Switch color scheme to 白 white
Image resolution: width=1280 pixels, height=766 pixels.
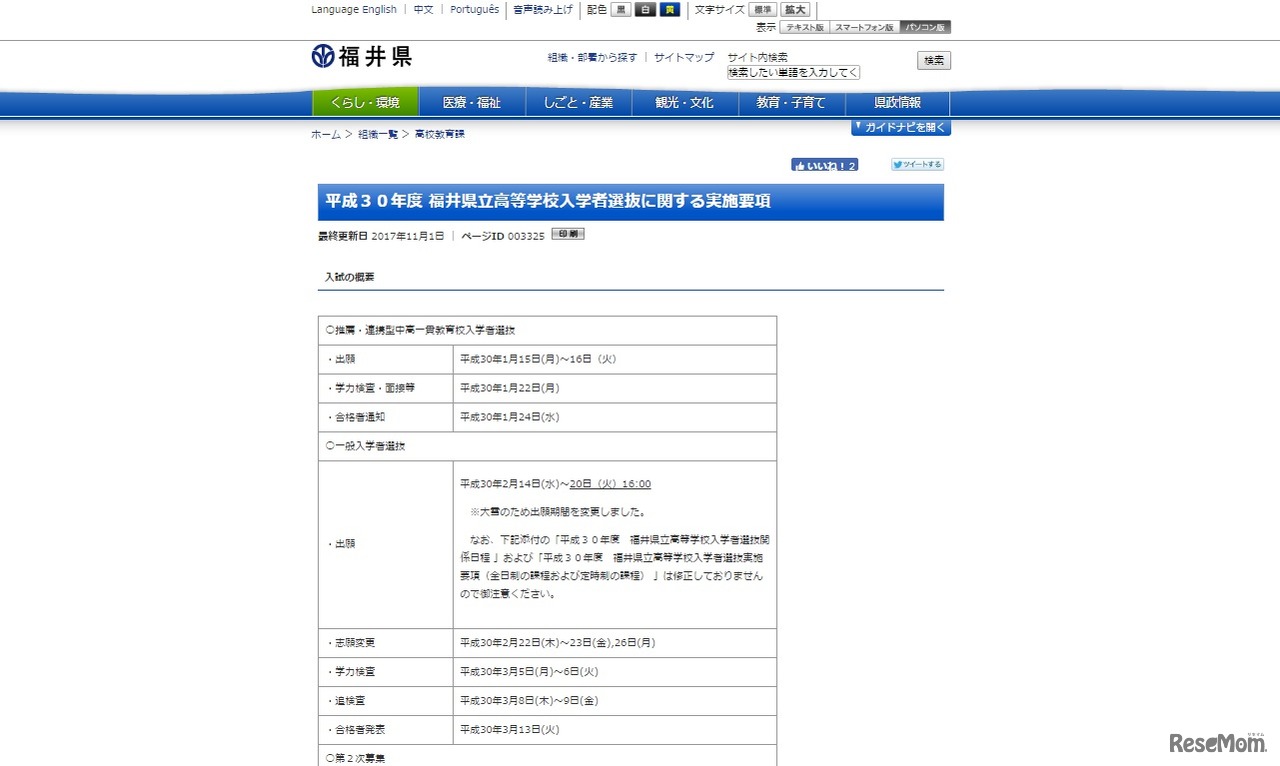[x=645, y=9]
